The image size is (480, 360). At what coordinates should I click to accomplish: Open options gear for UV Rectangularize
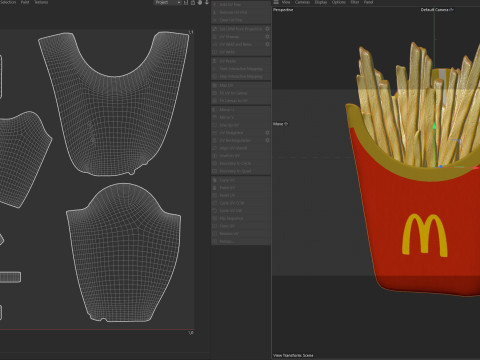[x=267, y=140]
